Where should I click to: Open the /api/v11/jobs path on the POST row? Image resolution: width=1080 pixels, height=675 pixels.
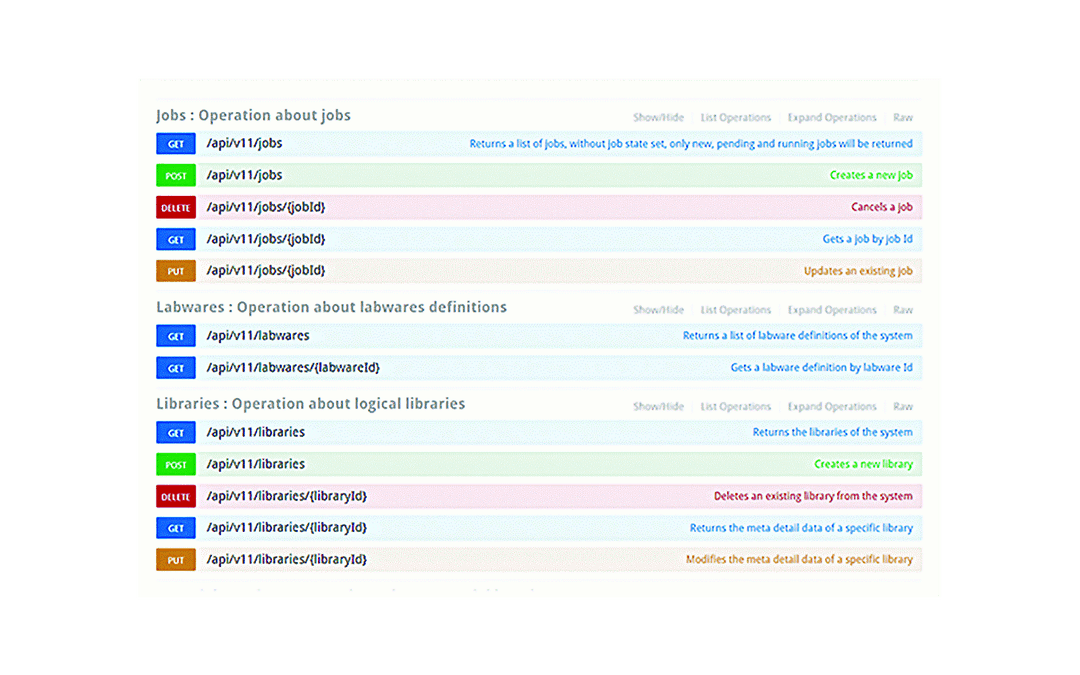[245, 175]
